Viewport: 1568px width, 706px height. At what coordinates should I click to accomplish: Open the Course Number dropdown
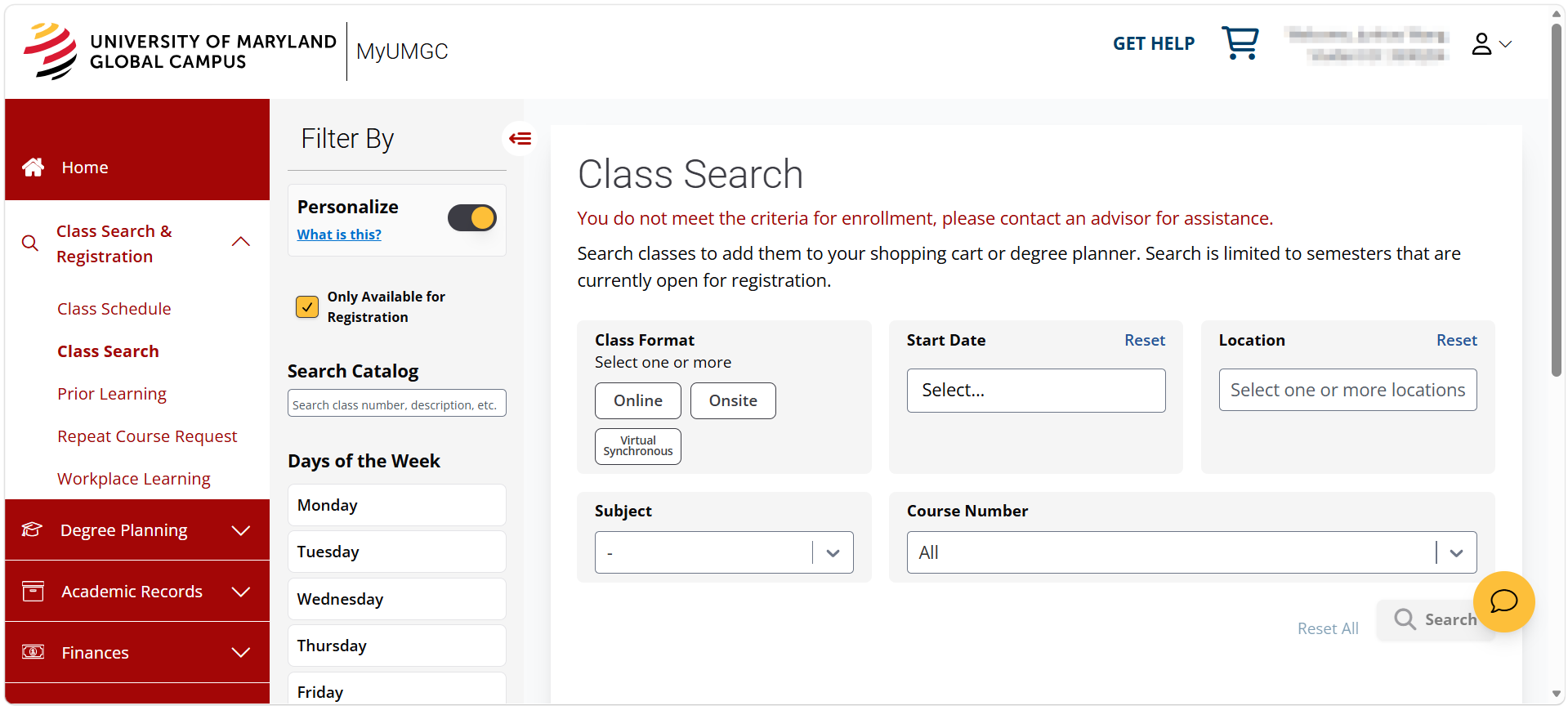[1191, 552]
